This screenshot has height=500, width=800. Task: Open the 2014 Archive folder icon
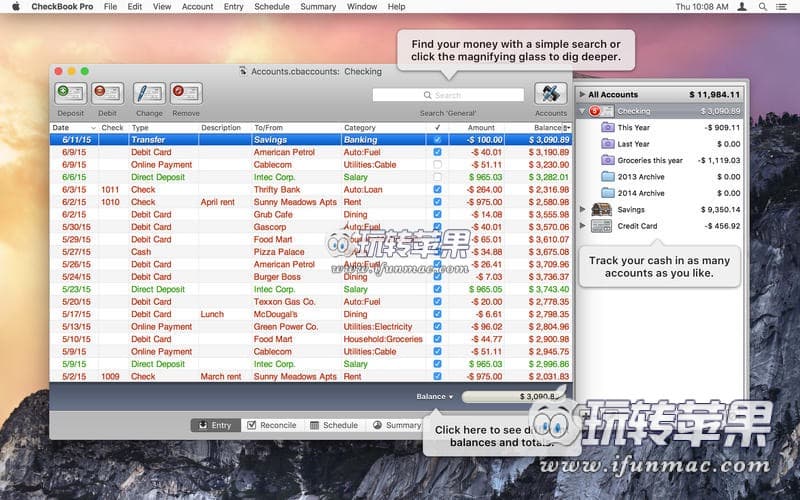coord(607,193)
